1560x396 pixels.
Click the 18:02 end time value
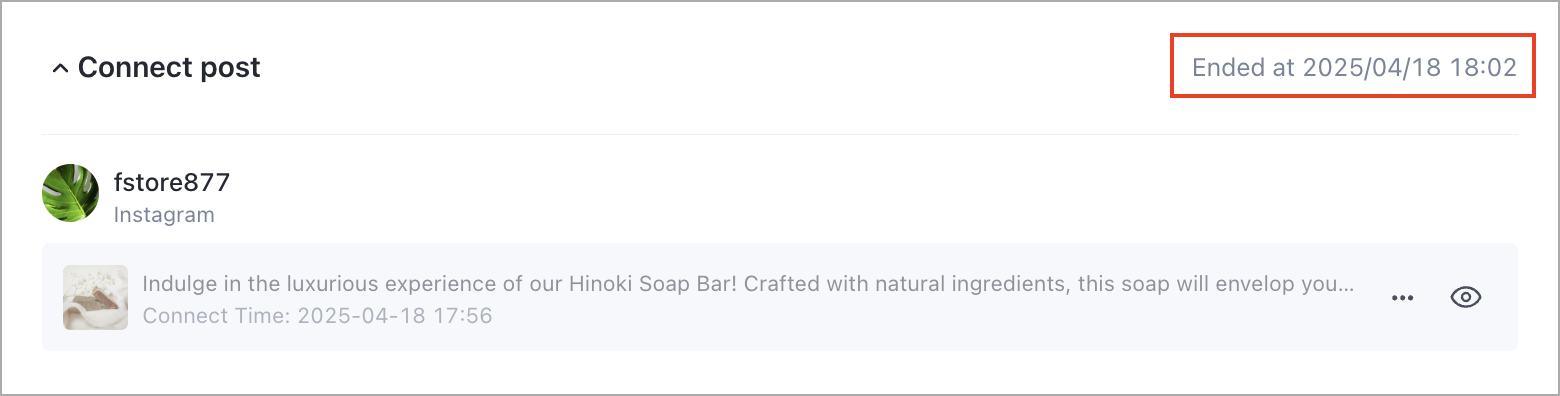click(x=1487, y=67)
